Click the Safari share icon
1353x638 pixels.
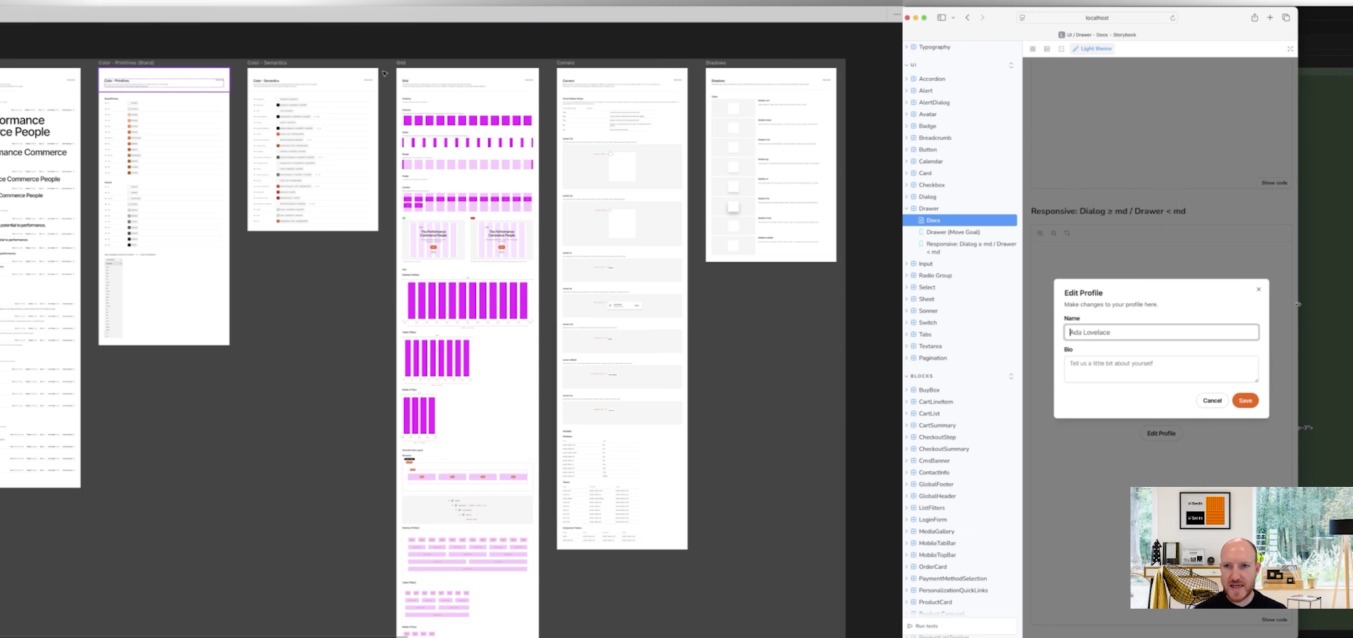pyautogui.click(x=1253, y=17)
